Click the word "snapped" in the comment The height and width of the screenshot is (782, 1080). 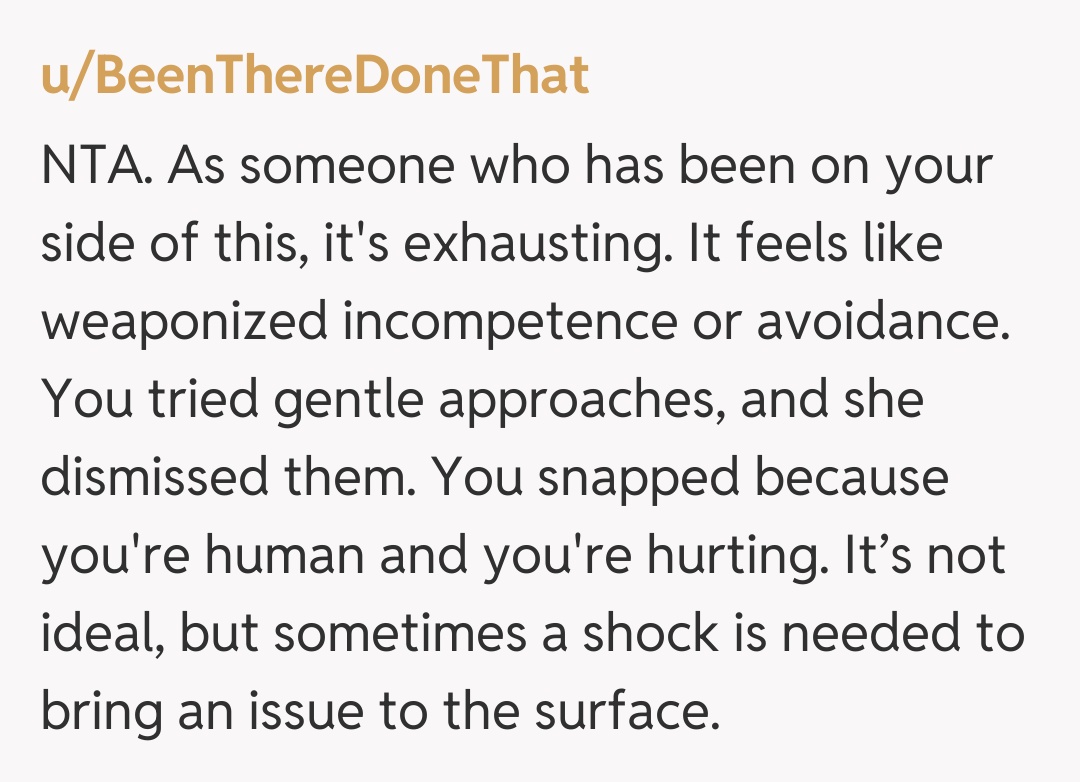(639, 478)
